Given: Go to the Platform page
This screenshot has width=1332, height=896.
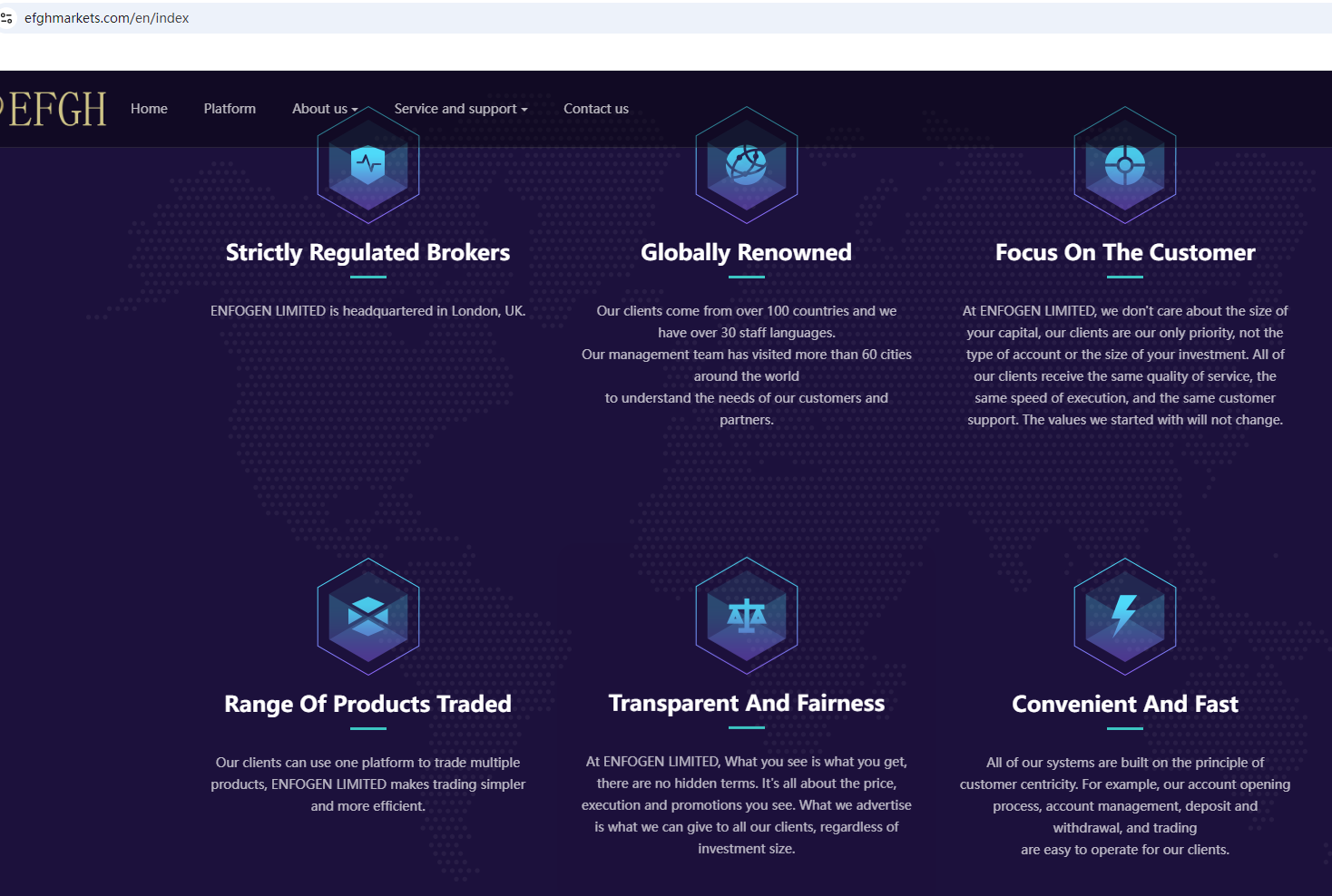Looking at the screenshot, I should 230,109.
